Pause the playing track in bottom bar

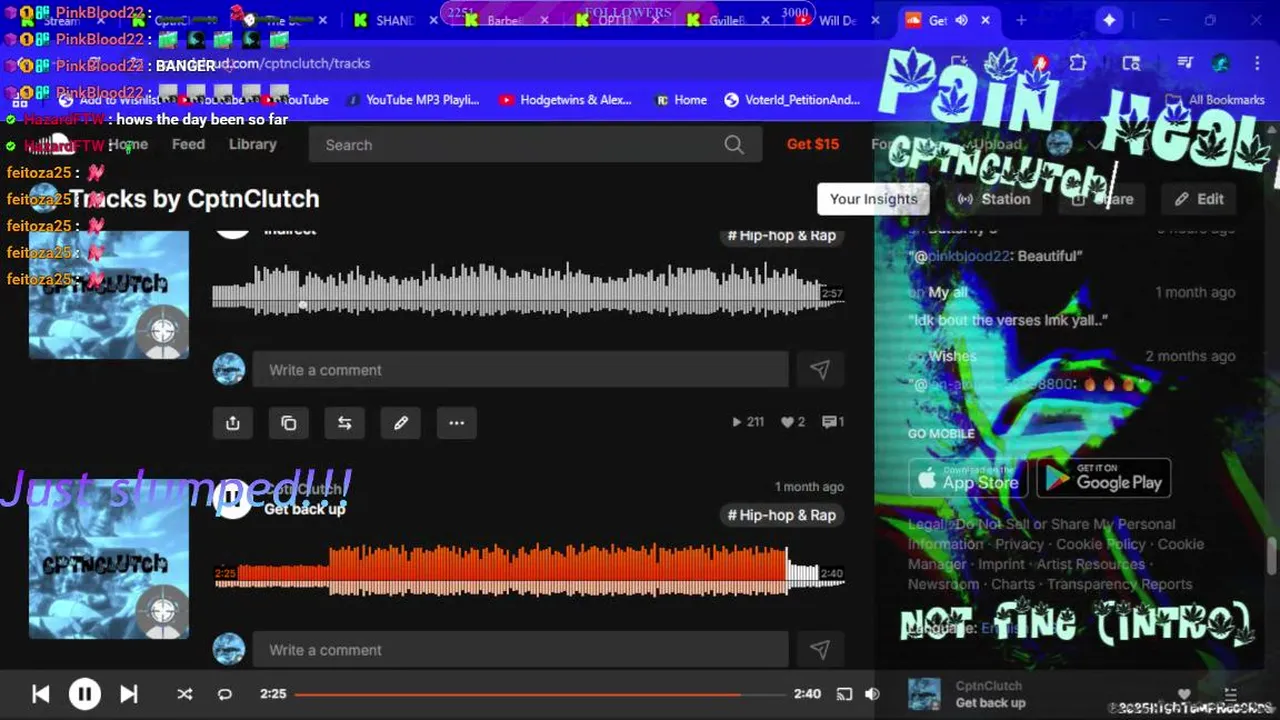[x=85, y=694]
